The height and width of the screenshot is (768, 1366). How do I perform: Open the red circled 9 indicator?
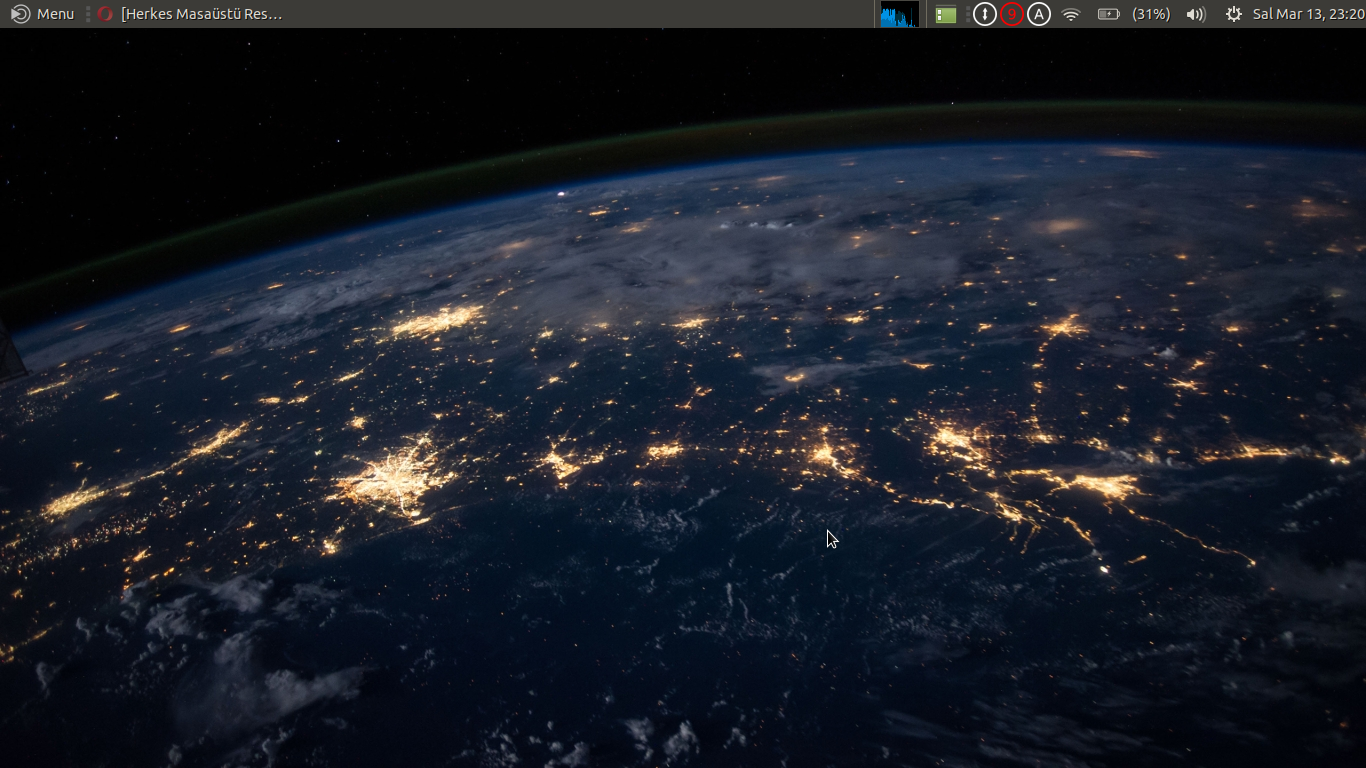[x=1012, y=14]
